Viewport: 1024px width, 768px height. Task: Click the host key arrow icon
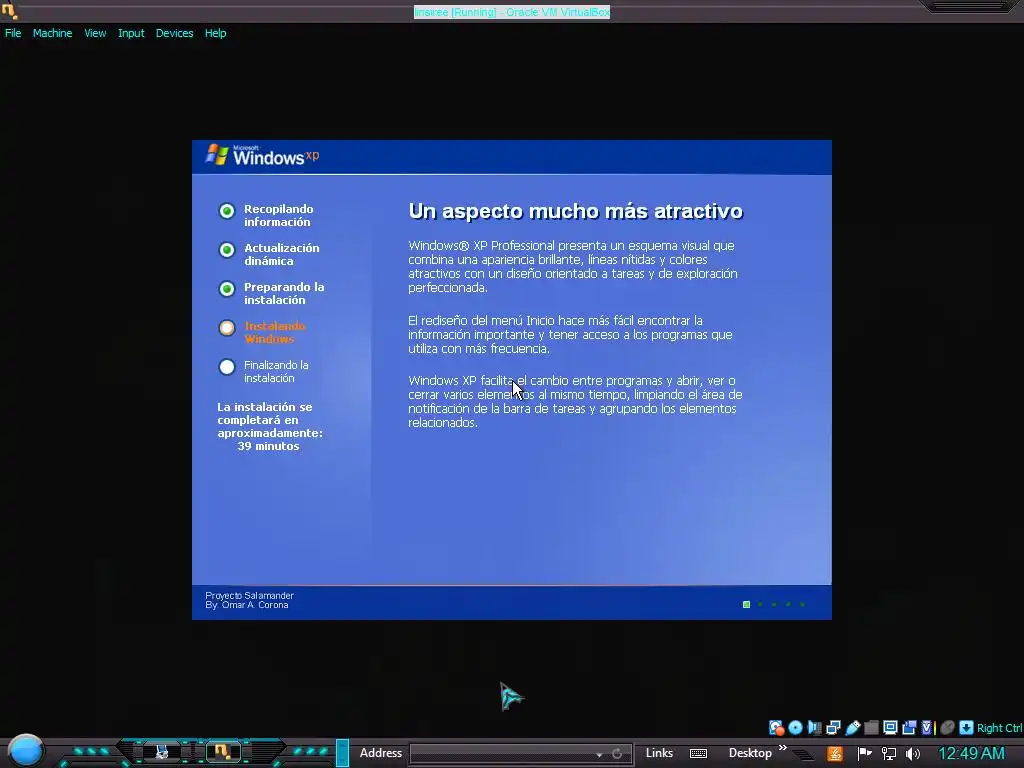click(967, 728)
